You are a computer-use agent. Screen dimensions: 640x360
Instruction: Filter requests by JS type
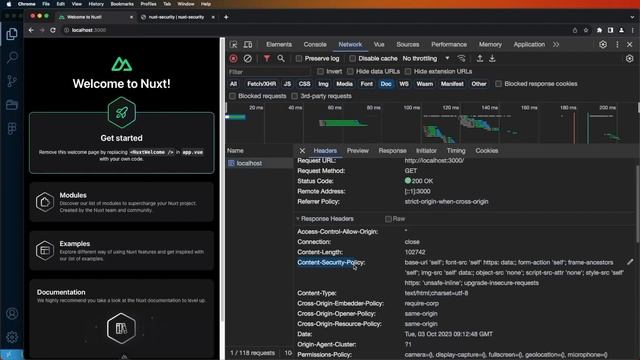click(x=287, y=84)
